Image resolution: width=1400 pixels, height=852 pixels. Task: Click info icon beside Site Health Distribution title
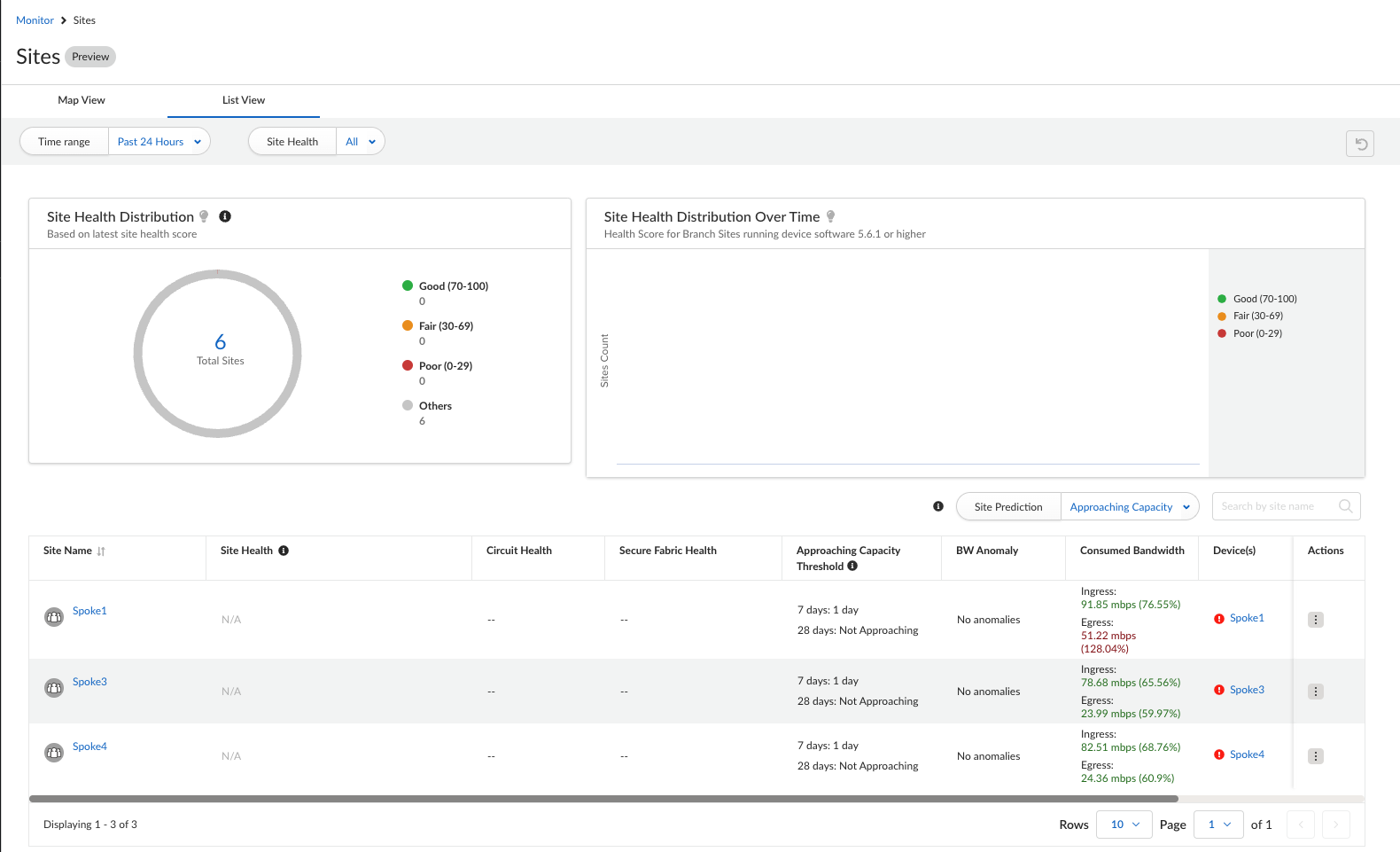point(225,216)
